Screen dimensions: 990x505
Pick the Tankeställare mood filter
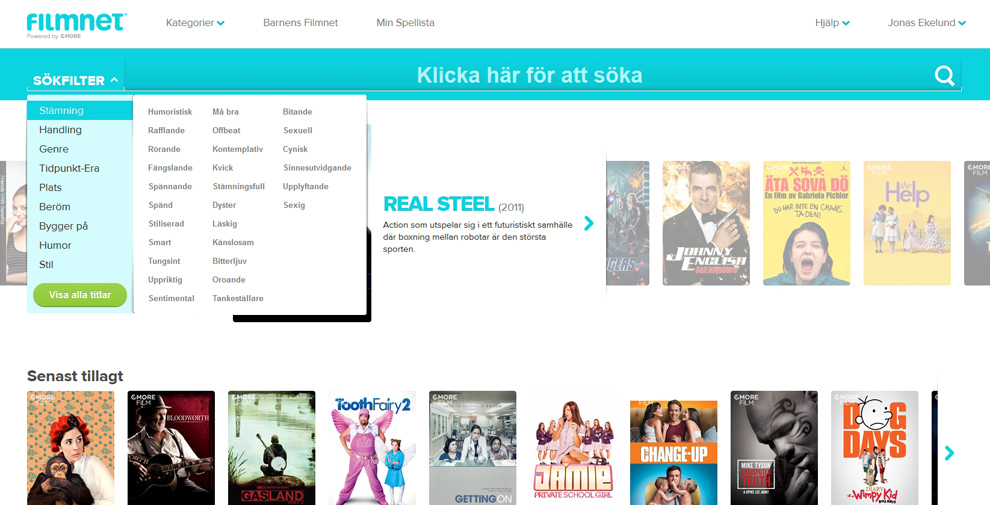(238, 298)
